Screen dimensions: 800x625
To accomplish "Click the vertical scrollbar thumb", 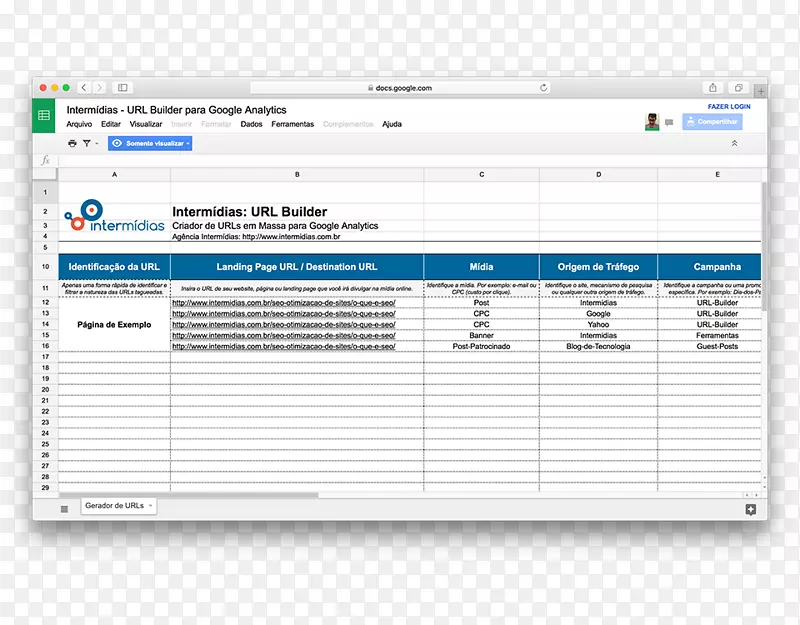I will (x=764, y=246).
